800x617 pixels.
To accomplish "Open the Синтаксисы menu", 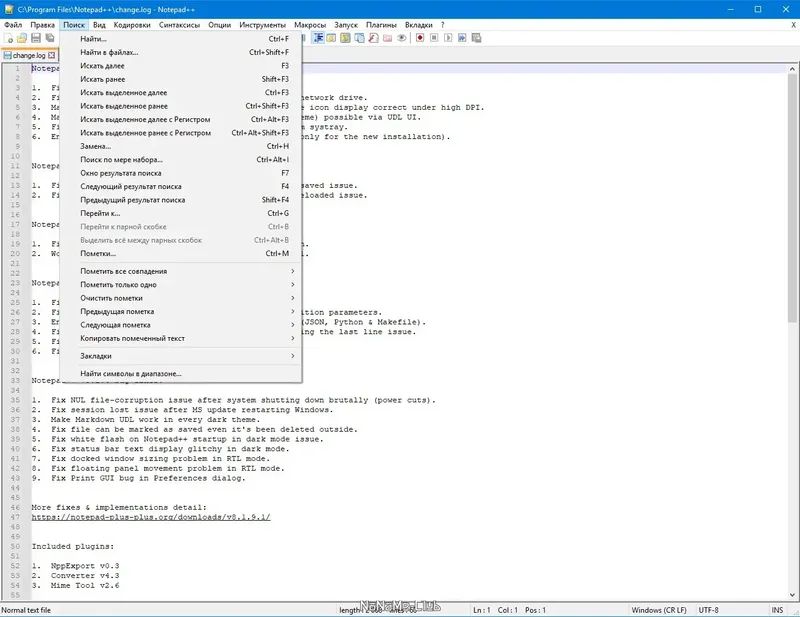I will pyautogui.click(x=180, y=24).
